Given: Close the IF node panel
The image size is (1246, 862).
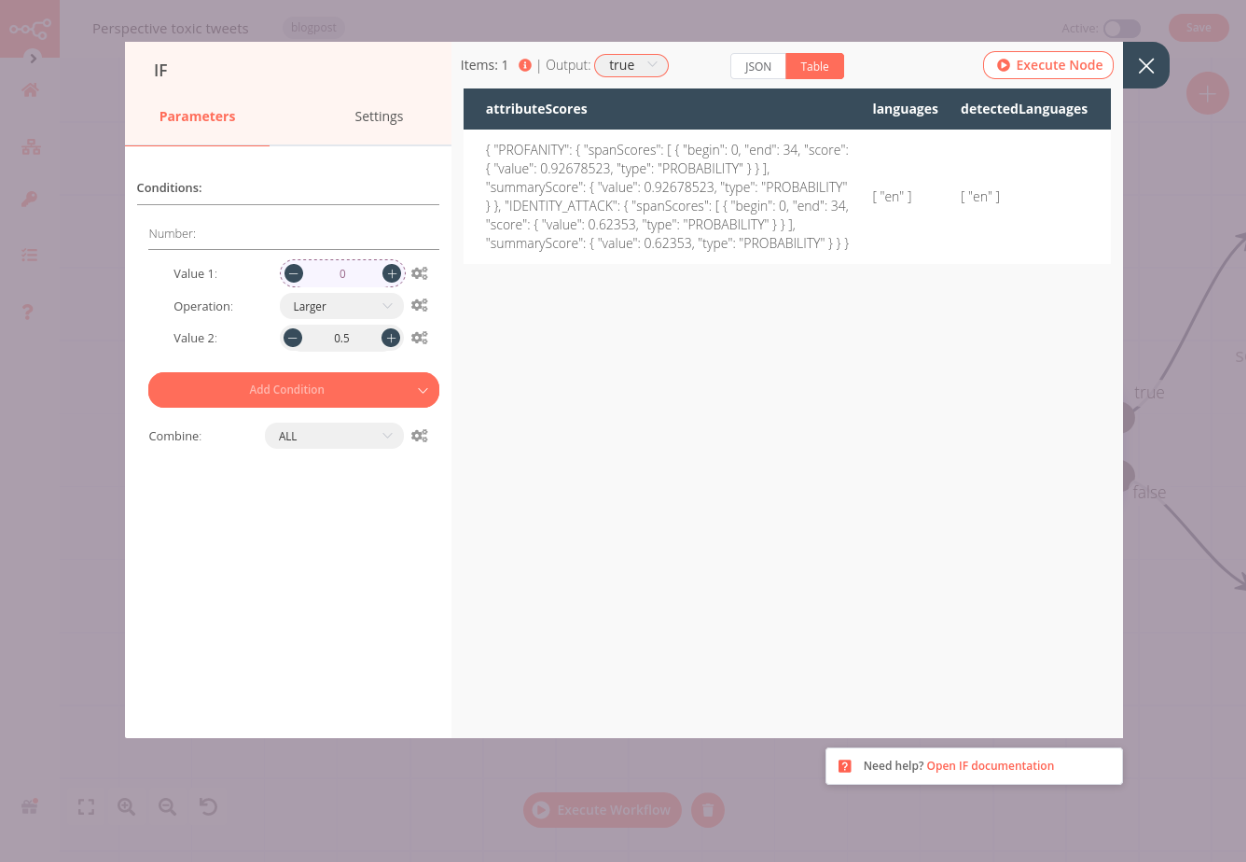Looking at the screenshot, I should click(x=1146, y=65).
